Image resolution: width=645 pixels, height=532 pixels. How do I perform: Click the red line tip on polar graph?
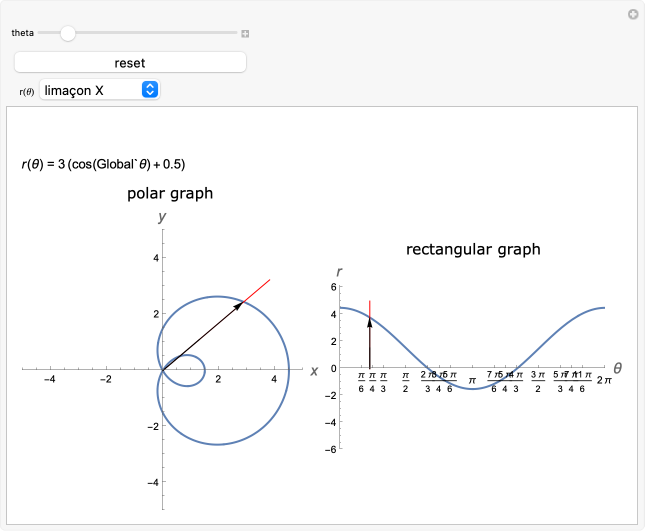[x=269, y=280]
